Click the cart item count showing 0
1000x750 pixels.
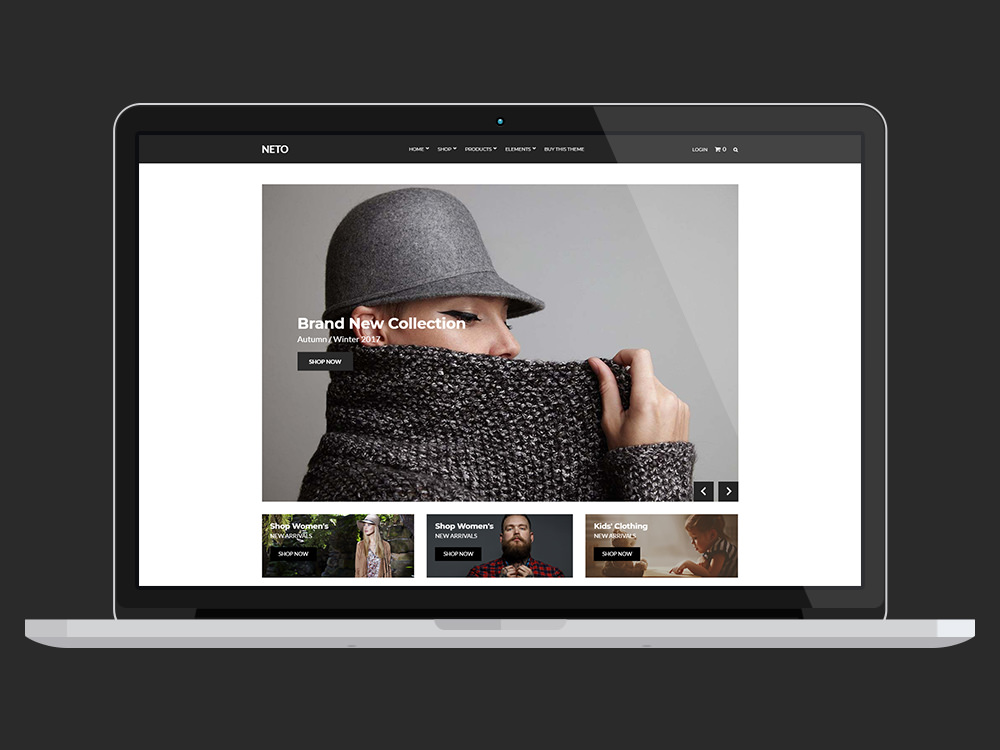pos(724,149)
